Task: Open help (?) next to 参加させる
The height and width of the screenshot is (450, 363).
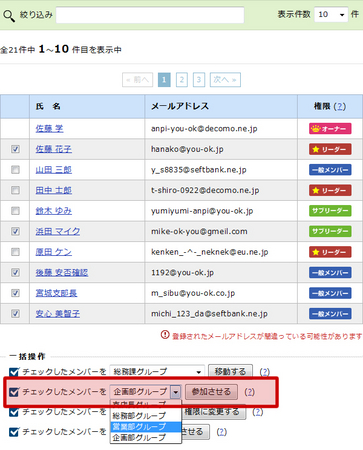Action: pos(250,392)
